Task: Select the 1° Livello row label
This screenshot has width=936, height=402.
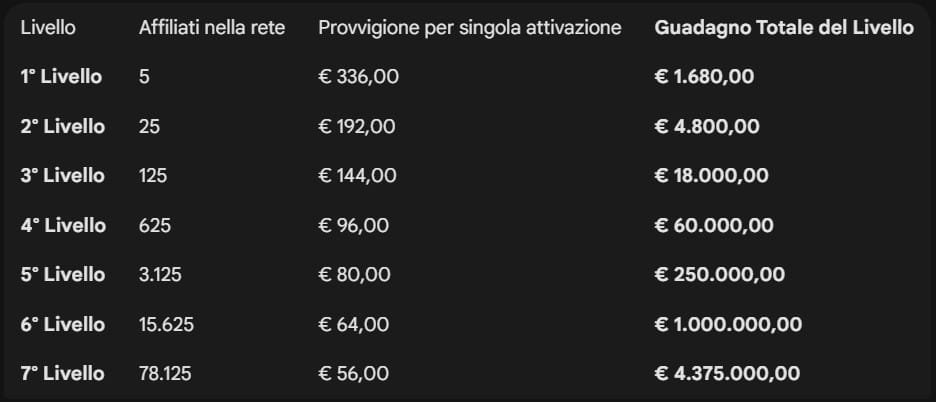Action: tap(61, 77)
